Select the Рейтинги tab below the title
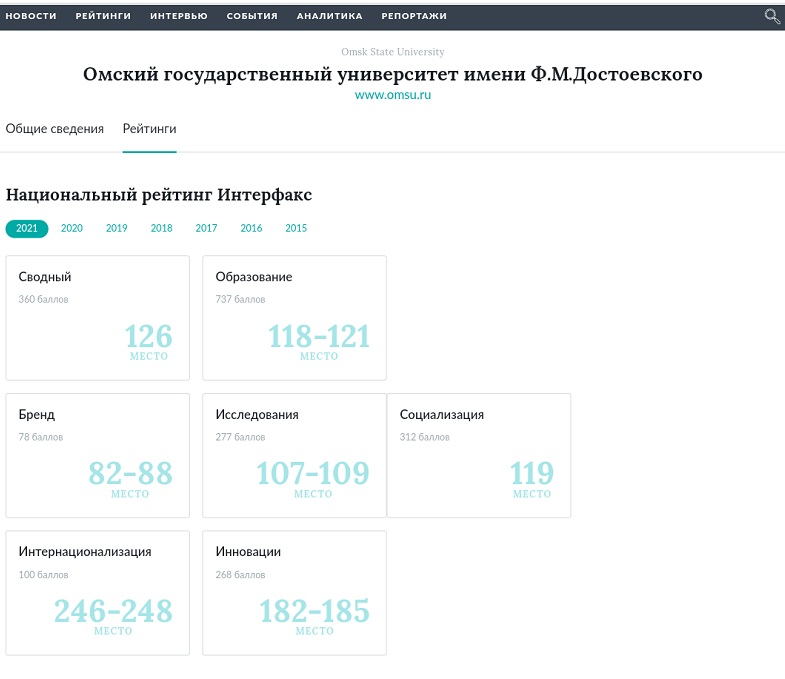The height and width of the screenshot is (679, 785). pos(149,129)
